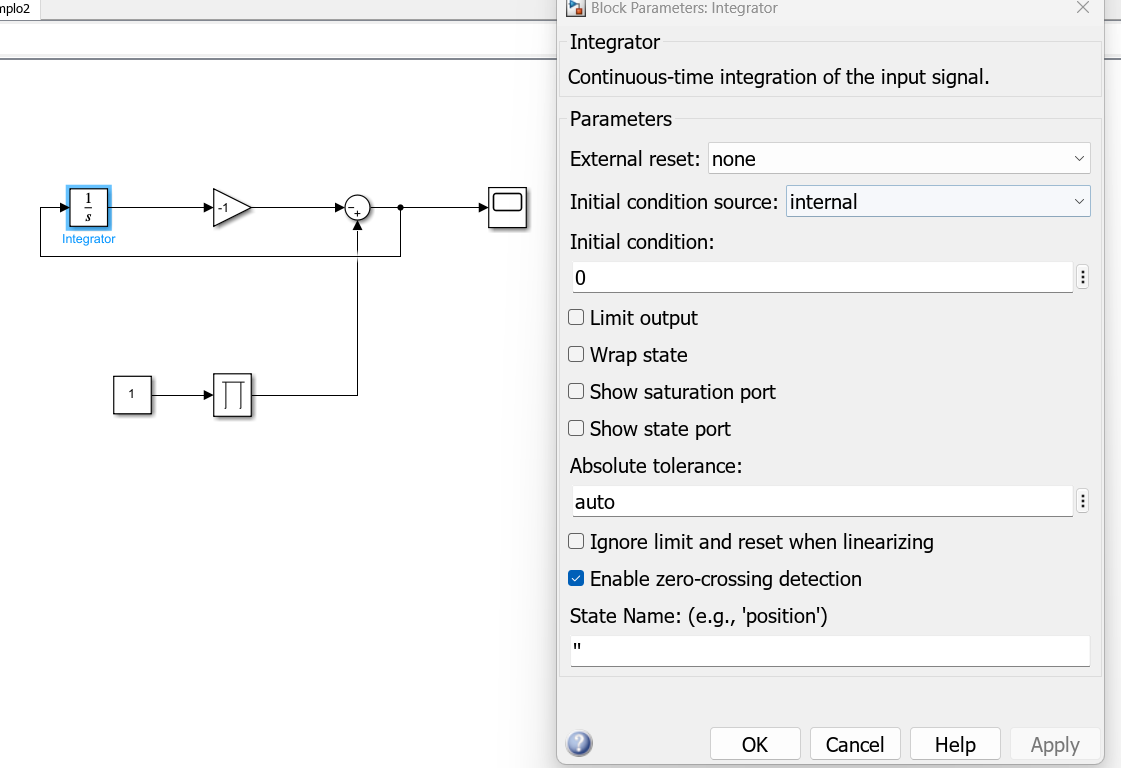The image size is (1121, 768).
Task: Click inside the State Name input field
Action: pyautogui.click(x=829, y=651)
